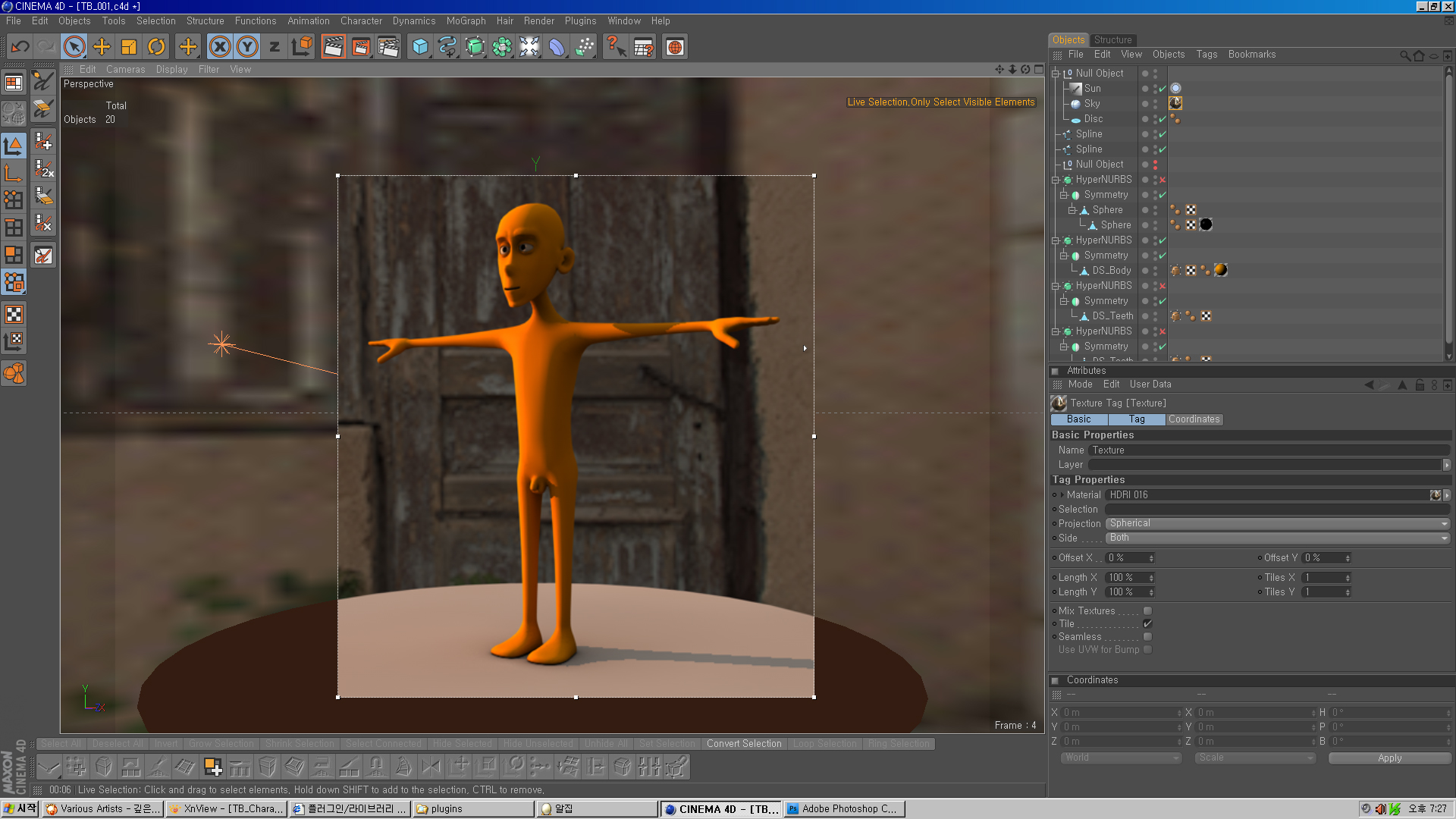Click the Material HDRI 016 field
1456x819 pixels.
pyautogui.click(x=1266, y=495)
